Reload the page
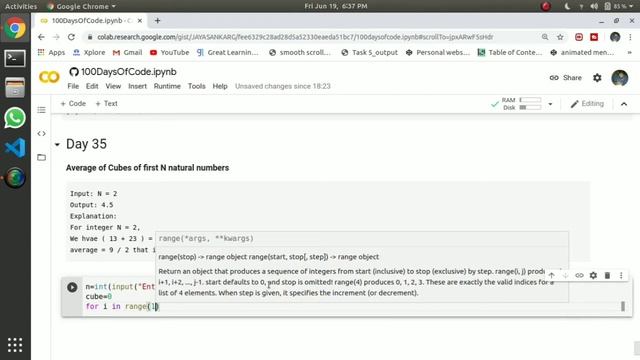 tap(71, 37)
